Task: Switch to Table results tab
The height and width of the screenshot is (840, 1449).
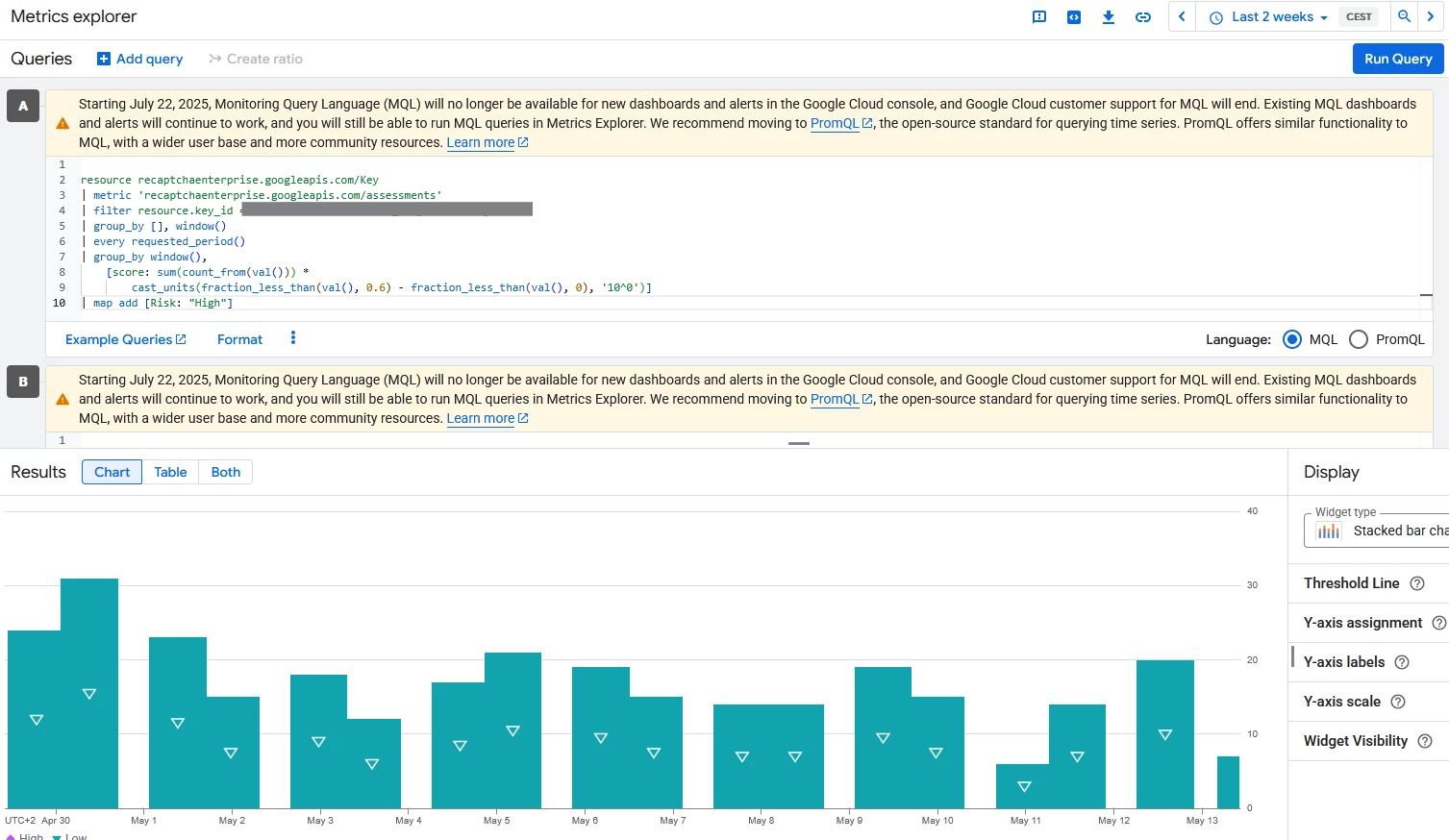Action: 170,472
